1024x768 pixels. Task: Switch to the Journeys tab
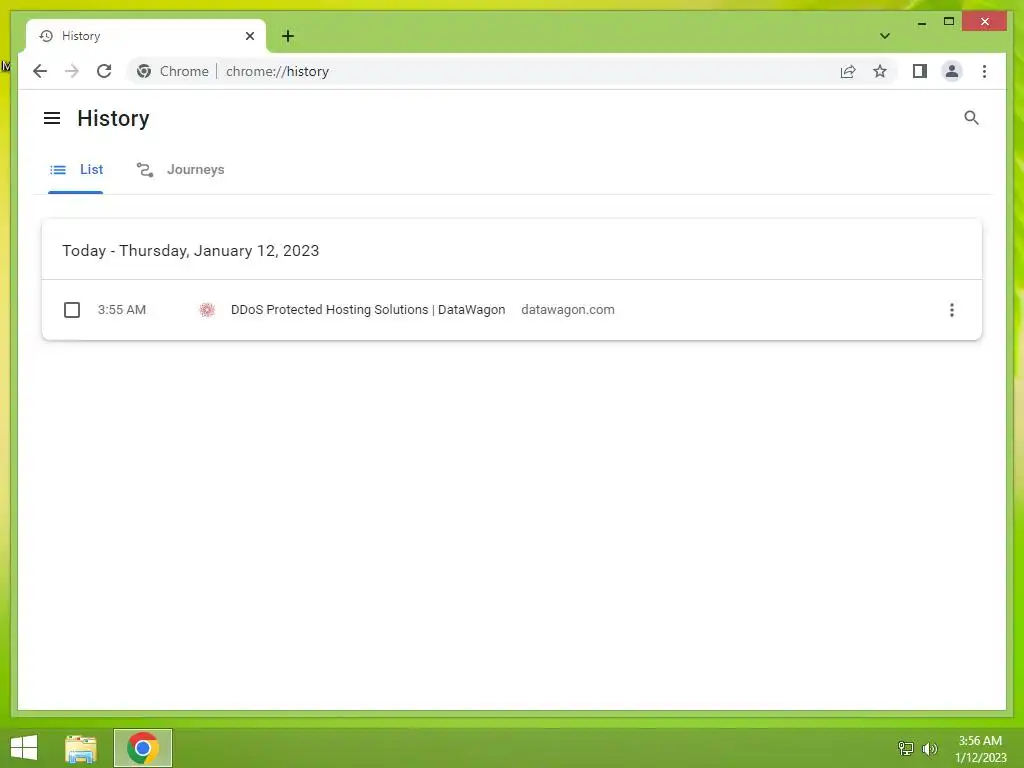coord(180,170)
